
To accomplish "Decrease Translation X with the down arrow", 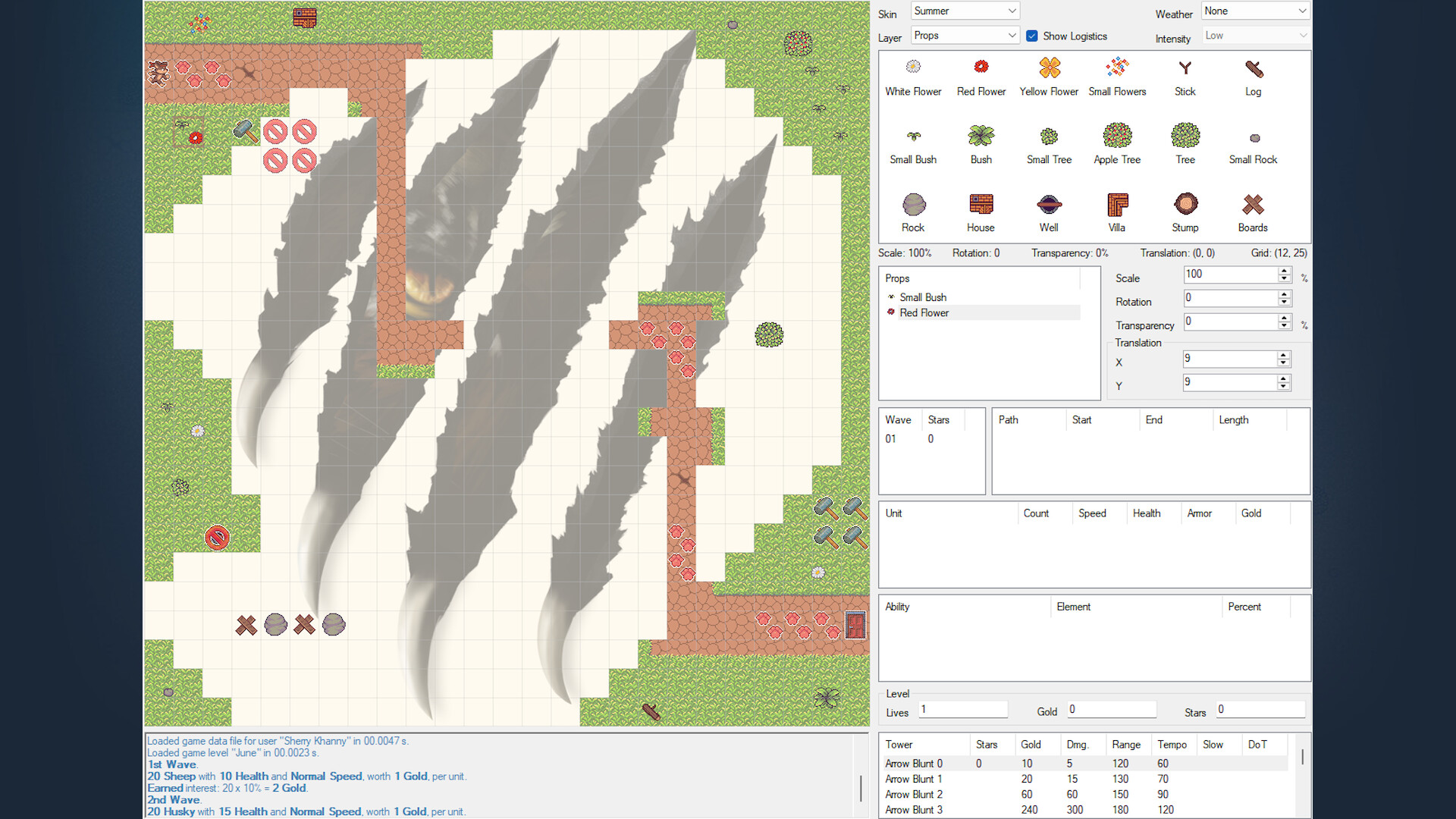I will [1282, 362].
